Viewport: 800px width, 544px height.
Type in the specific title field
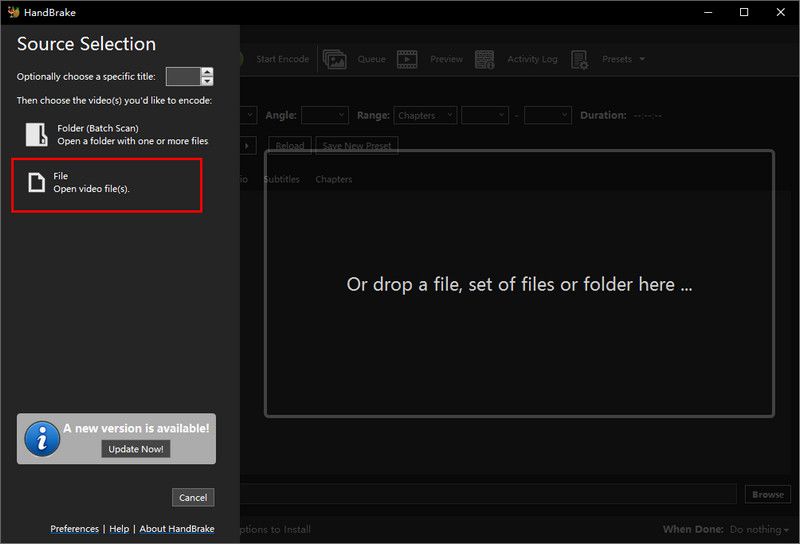coord(182,77)
